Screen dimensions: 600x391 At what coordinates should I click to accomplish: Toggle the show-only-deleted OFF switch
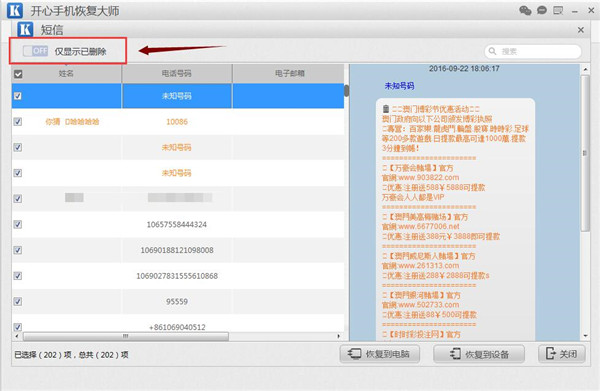pos(35,51)
